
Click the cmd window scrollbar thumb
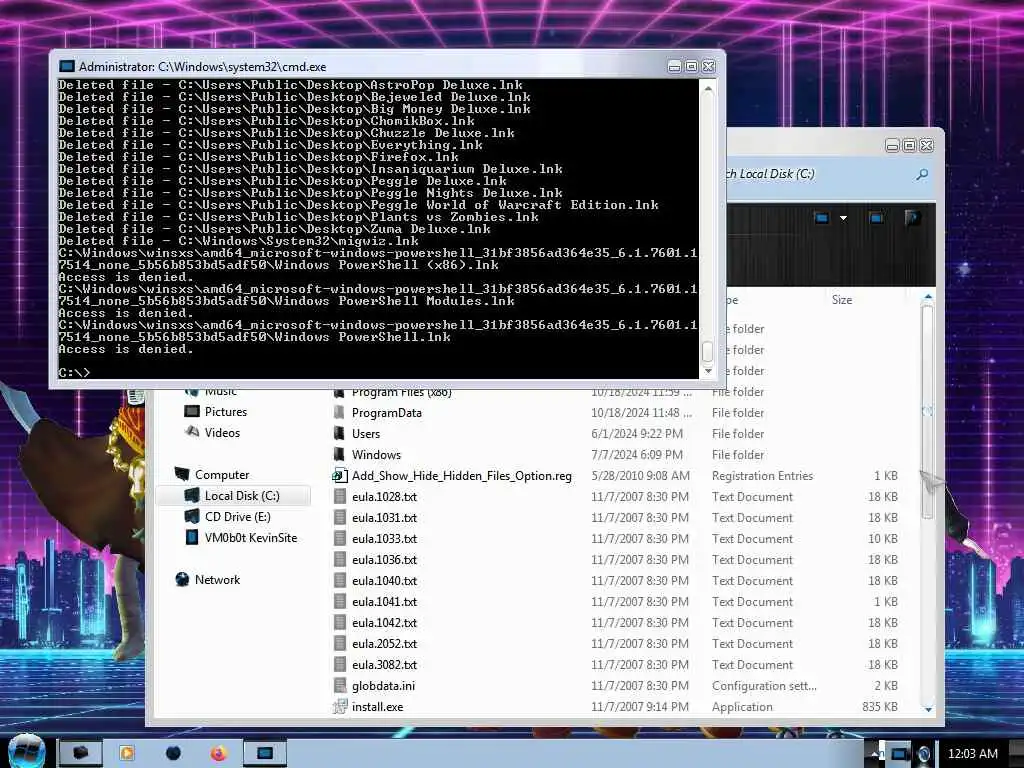707,351
